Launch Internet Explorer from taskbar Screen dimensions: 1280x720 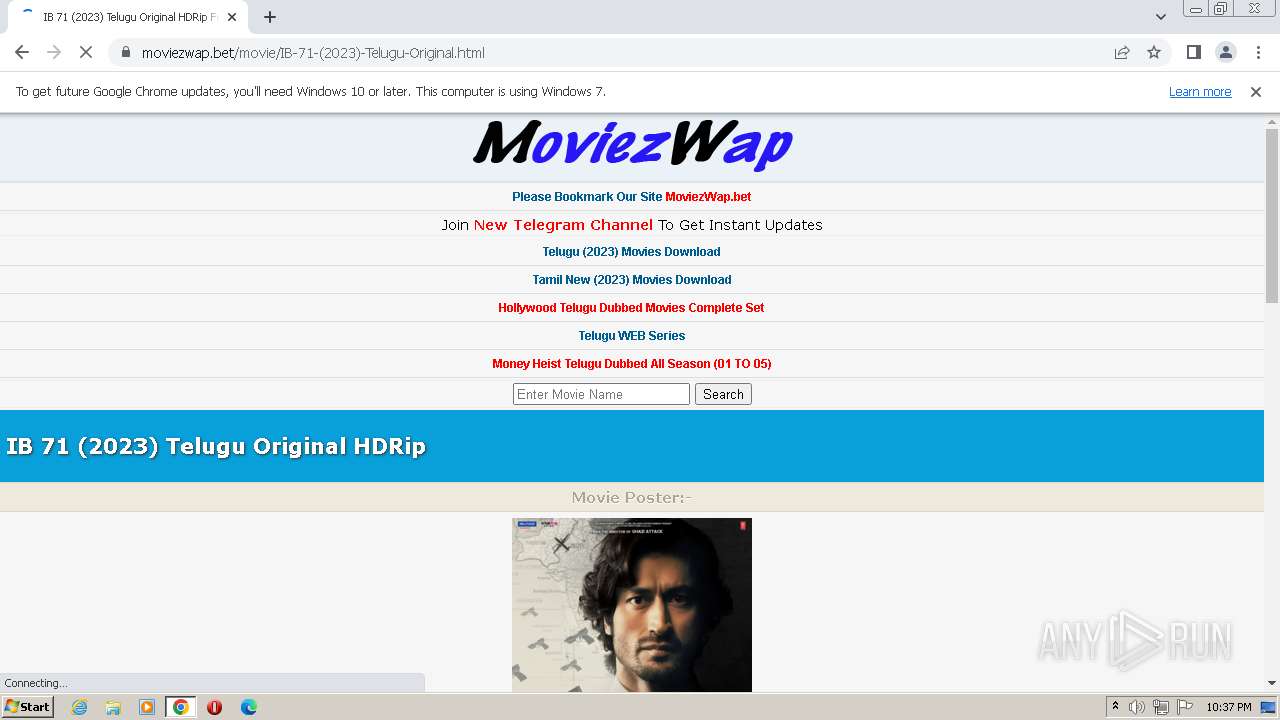point(80,707)
